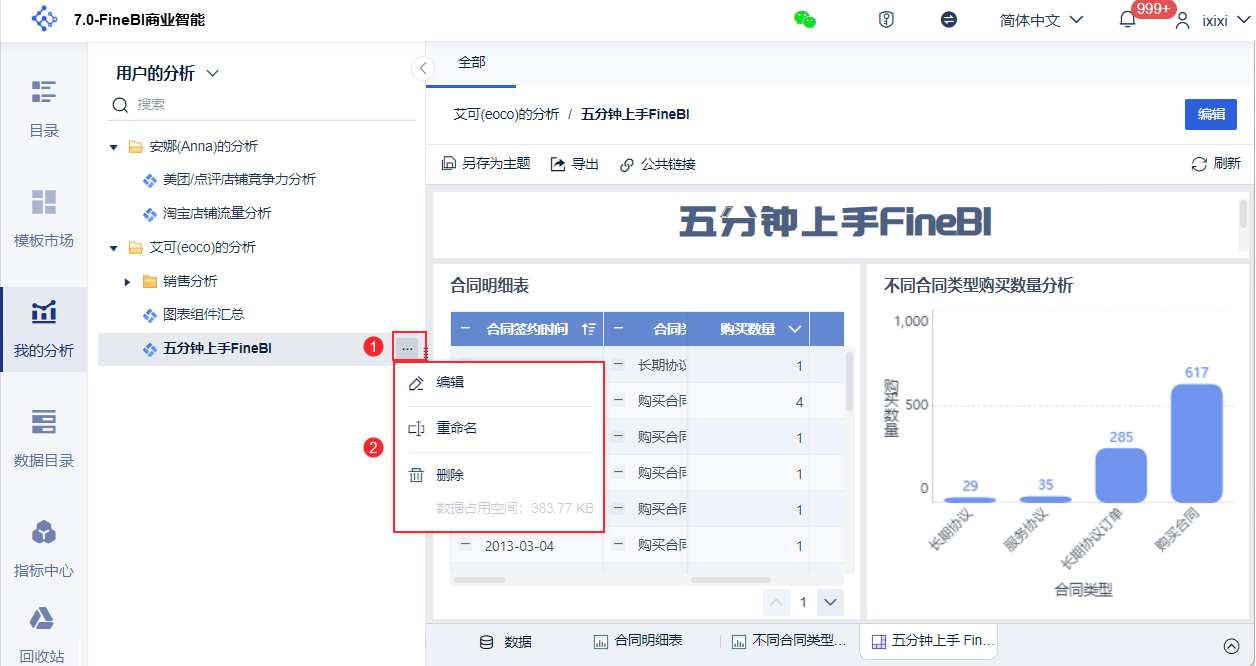1256x666 pixels.
Task: Click the ··· more options button
Action: coord(407,347)
